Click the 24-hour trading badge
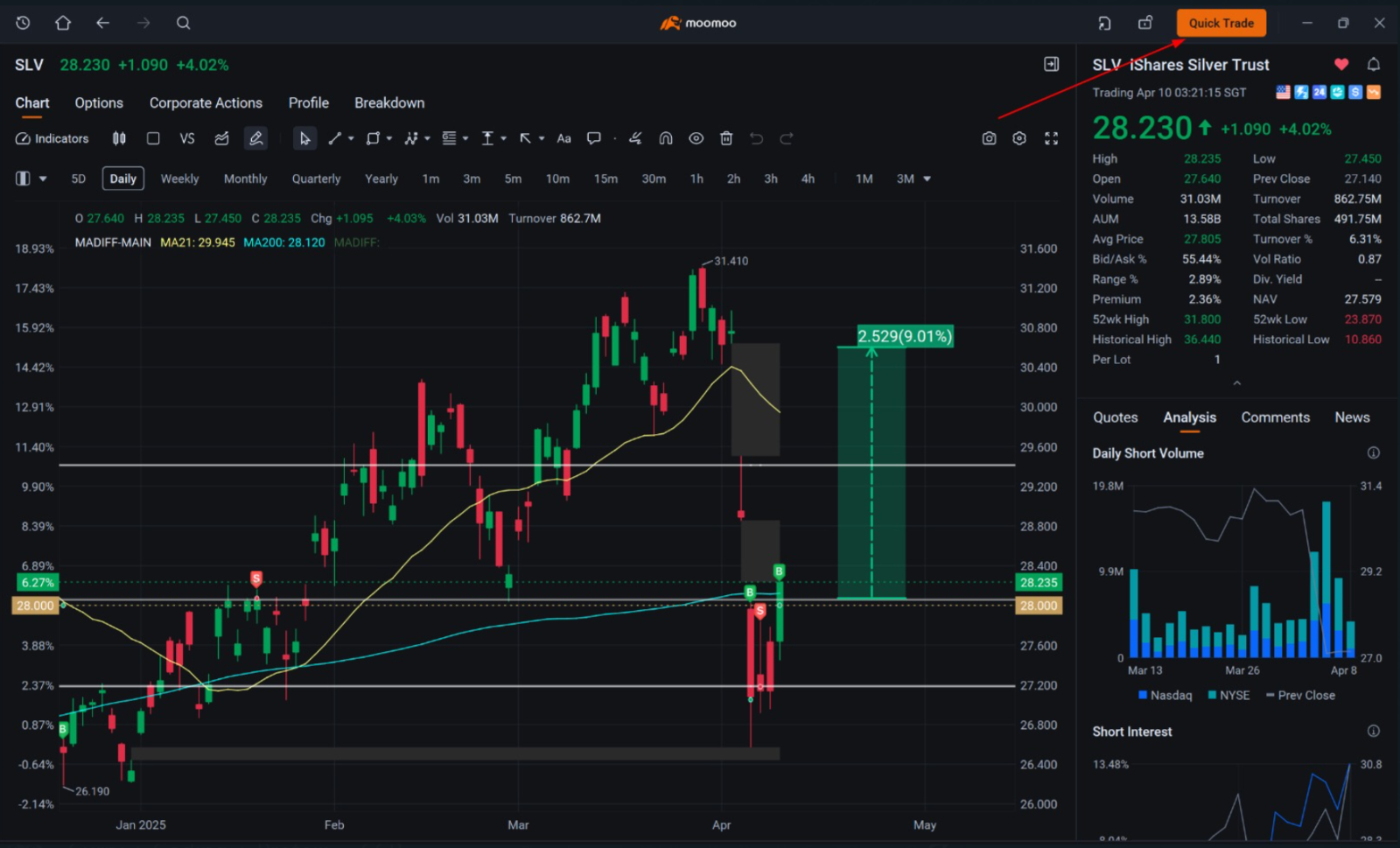 click(x=1319, y=92)
